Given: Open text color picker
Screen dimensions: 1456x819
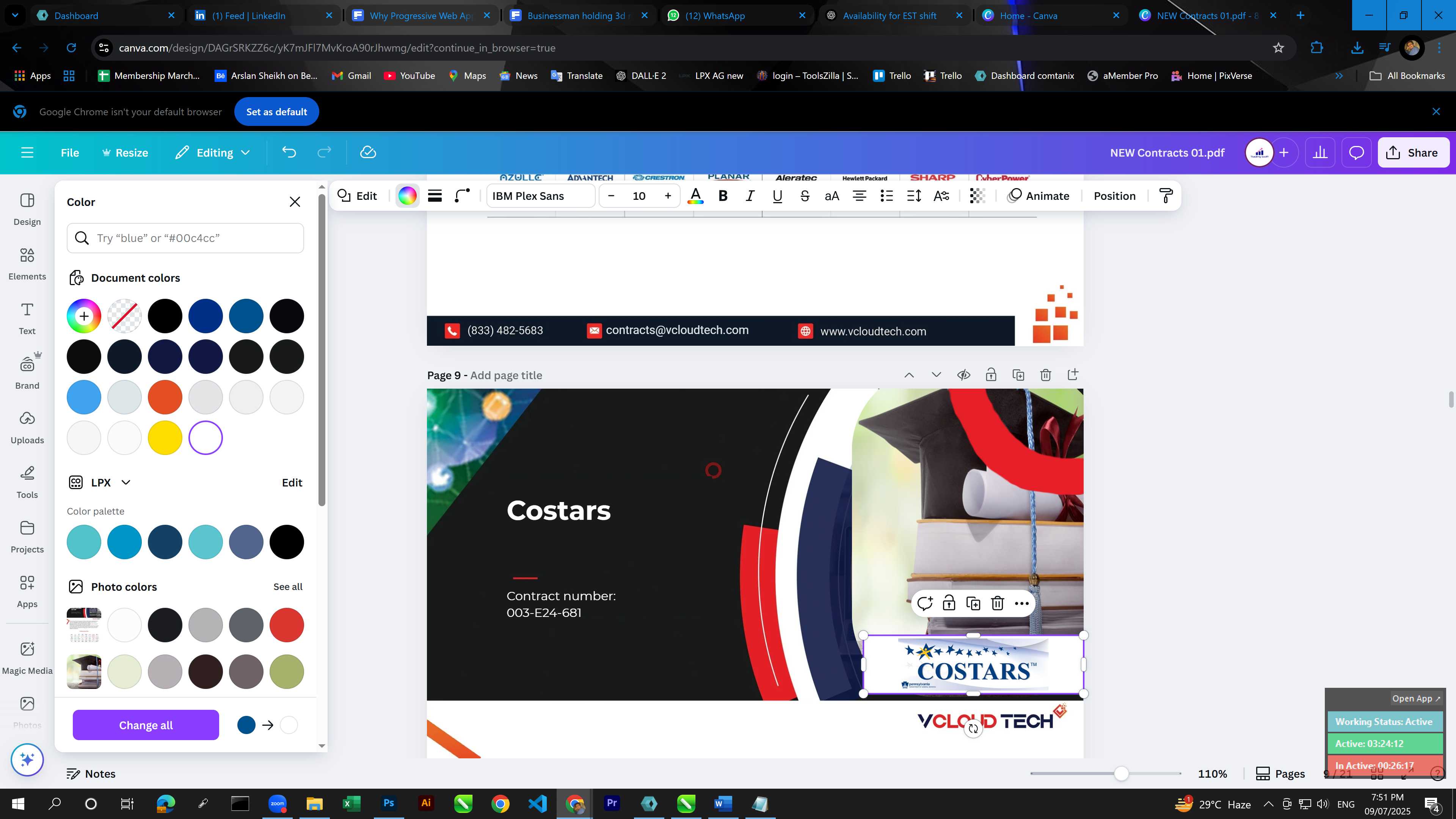Looking at the screenshot, I should (695, 196).
